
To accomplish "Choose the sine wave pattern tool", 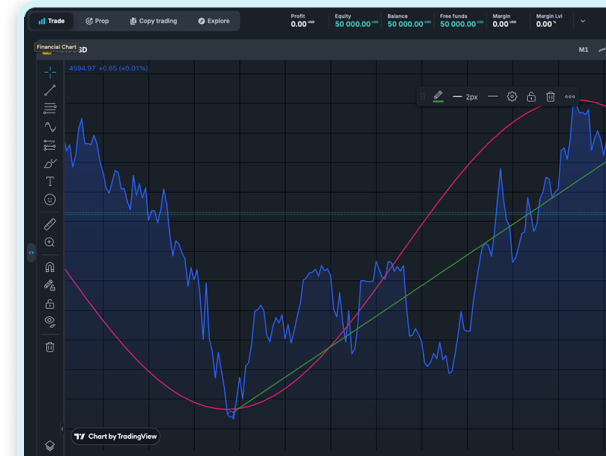I will click(50, 127).
